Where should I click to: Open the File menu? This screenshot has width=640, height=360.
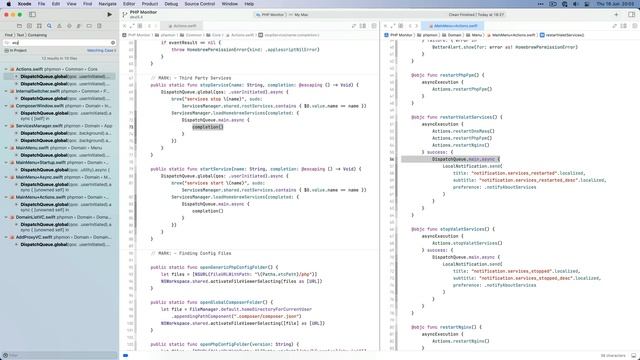[x=41, y=4]
